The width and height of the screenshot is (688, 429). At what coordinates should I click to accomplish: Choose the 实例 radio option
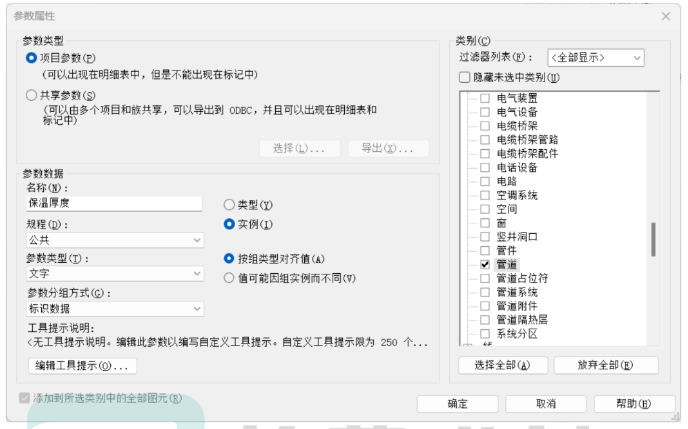click(x=229, y=224)
